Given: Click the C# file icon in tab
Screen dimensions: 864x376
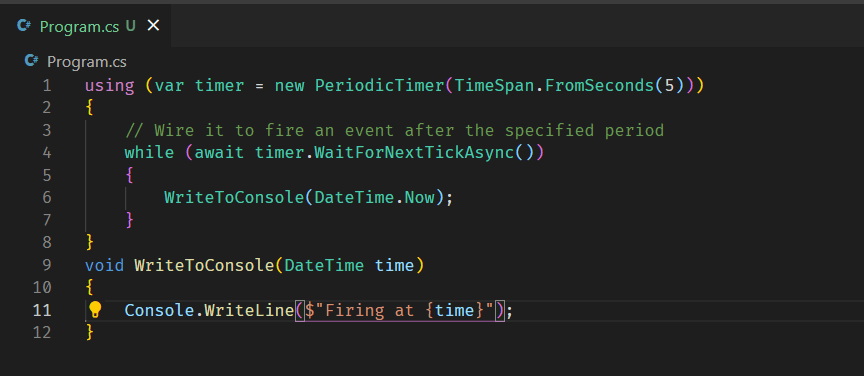Looking at the screenshot, I should [24, 26].
